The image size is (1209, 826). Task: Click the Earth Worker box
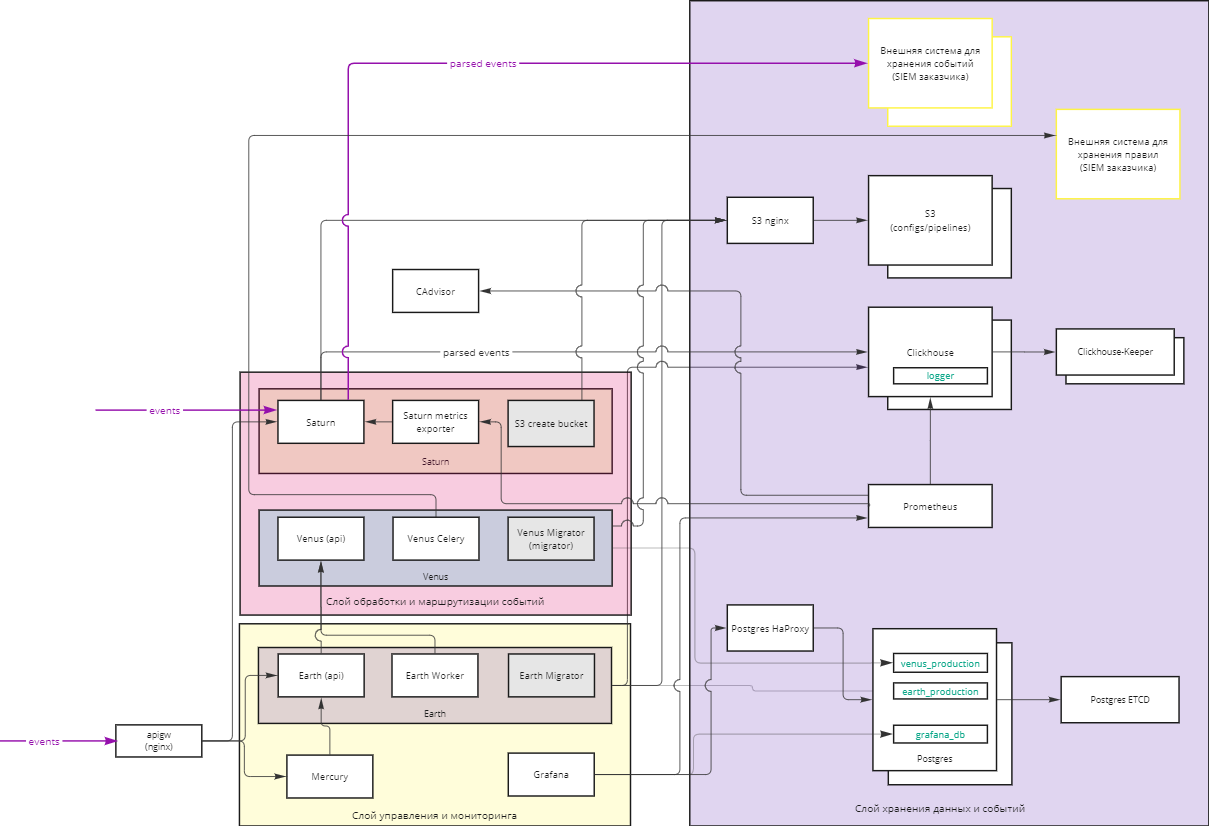coord(436,675)
